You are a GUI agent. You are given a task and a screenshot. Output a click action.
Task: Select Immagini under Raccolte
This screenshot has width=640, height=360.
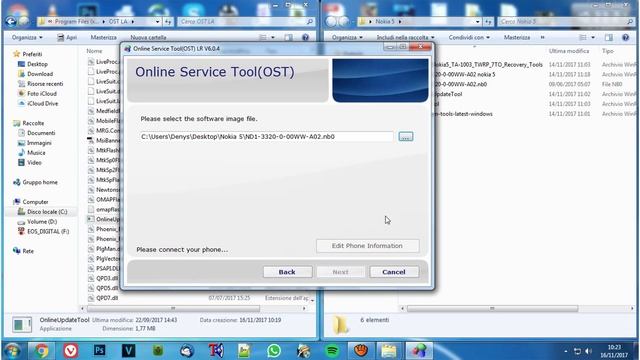point(39,142)
